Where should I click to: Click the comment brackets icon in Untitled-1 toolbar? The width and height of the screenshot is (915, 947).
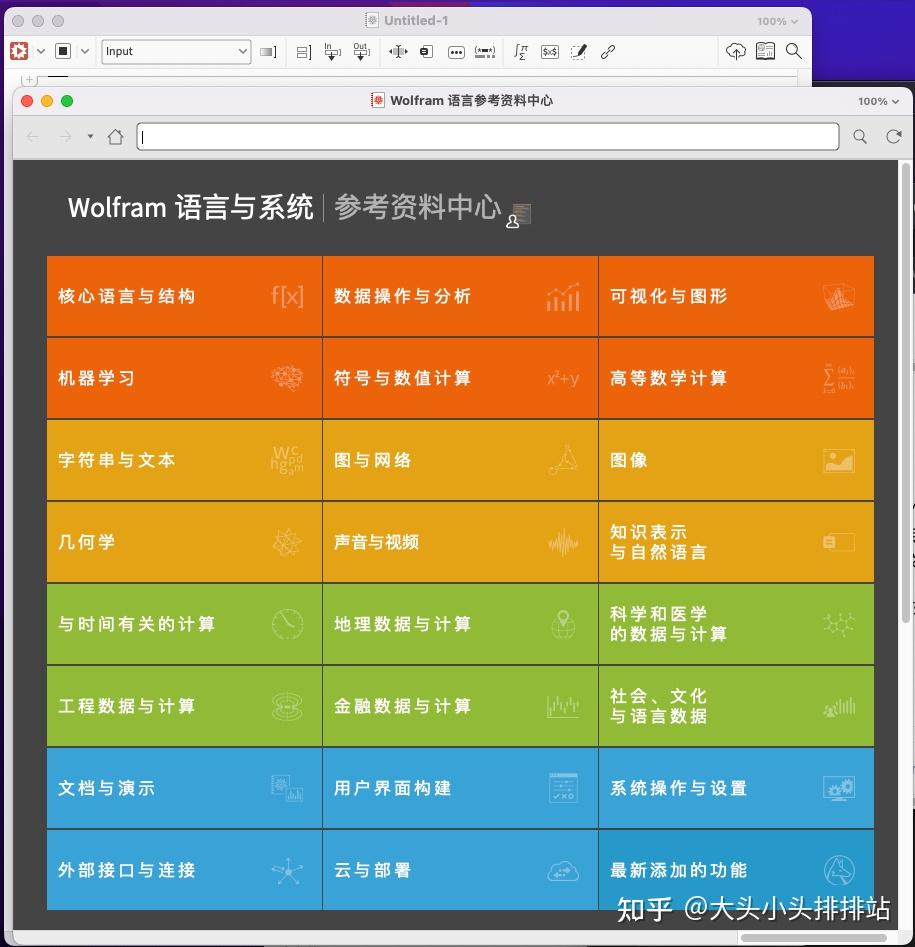(485, 53)
